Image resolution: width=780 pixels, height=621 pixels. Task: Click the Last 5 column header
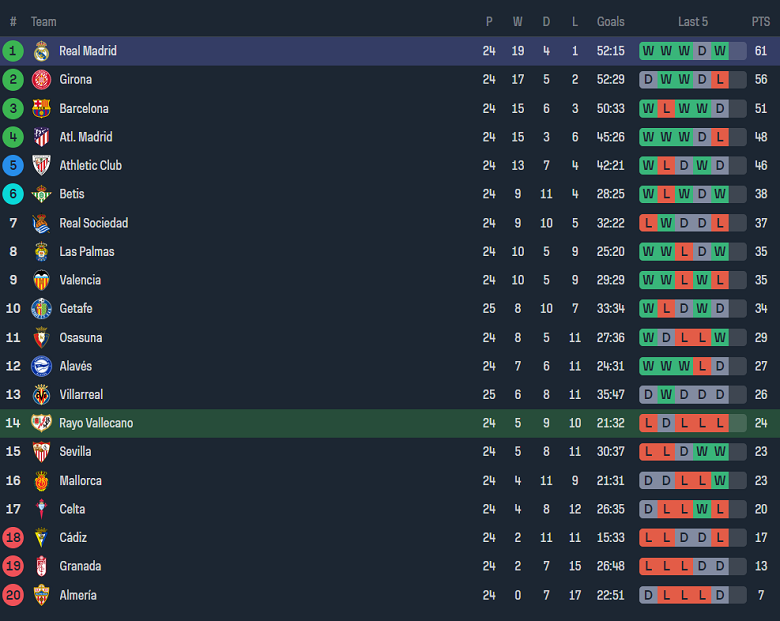click(x=692, y=21)
